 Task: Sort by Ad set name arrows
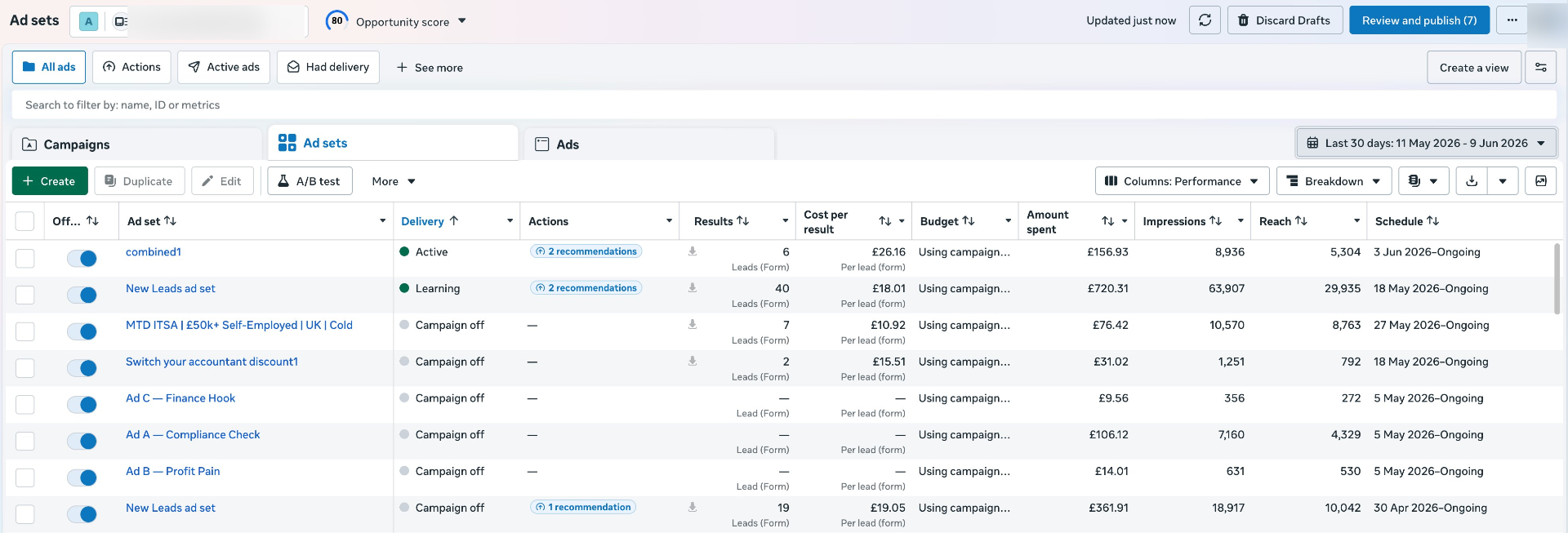[x=170, y=221]
